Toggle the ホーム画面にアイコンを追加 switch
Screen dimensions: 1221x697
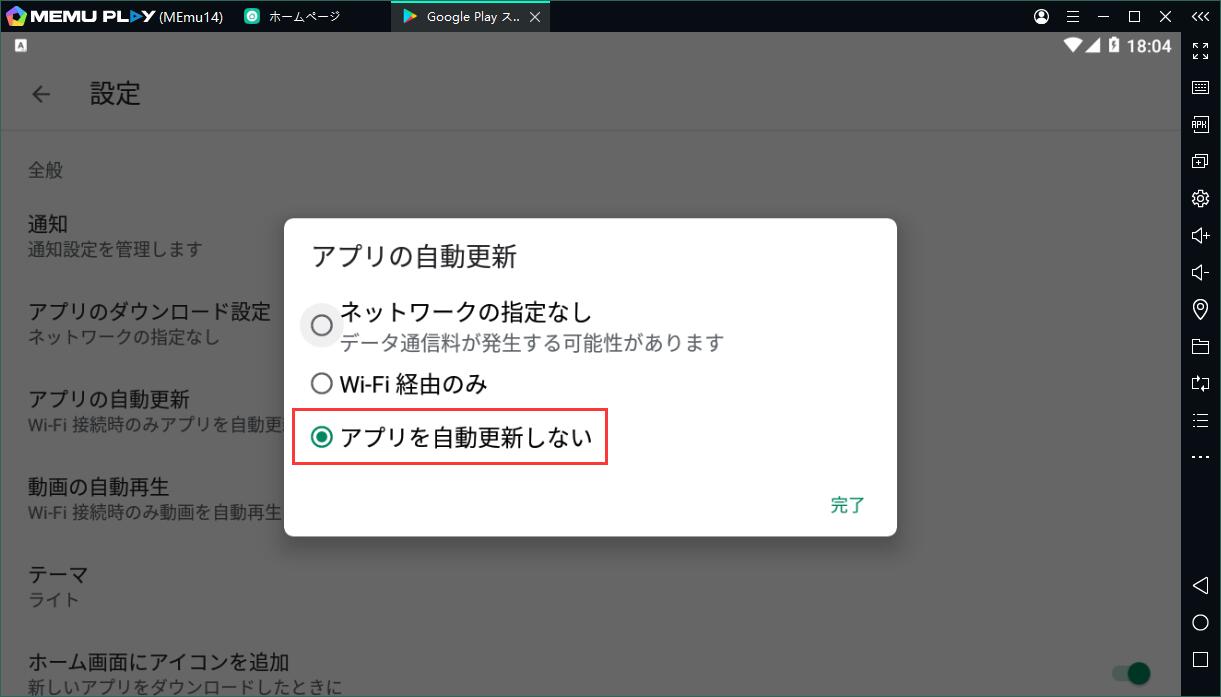click(1131, 673)
